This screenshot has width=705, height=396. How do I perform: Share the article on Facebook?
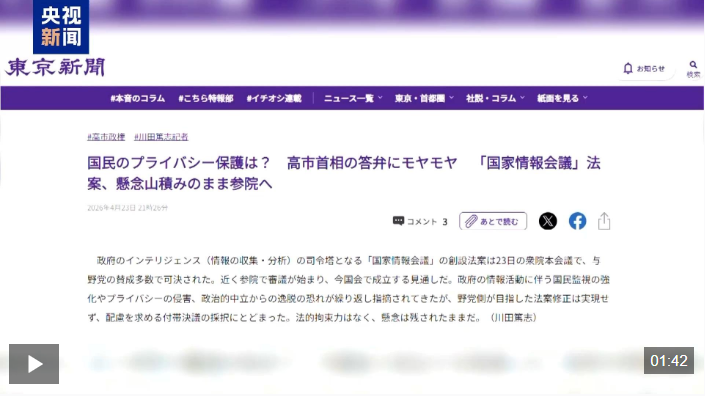coord(577,221)
